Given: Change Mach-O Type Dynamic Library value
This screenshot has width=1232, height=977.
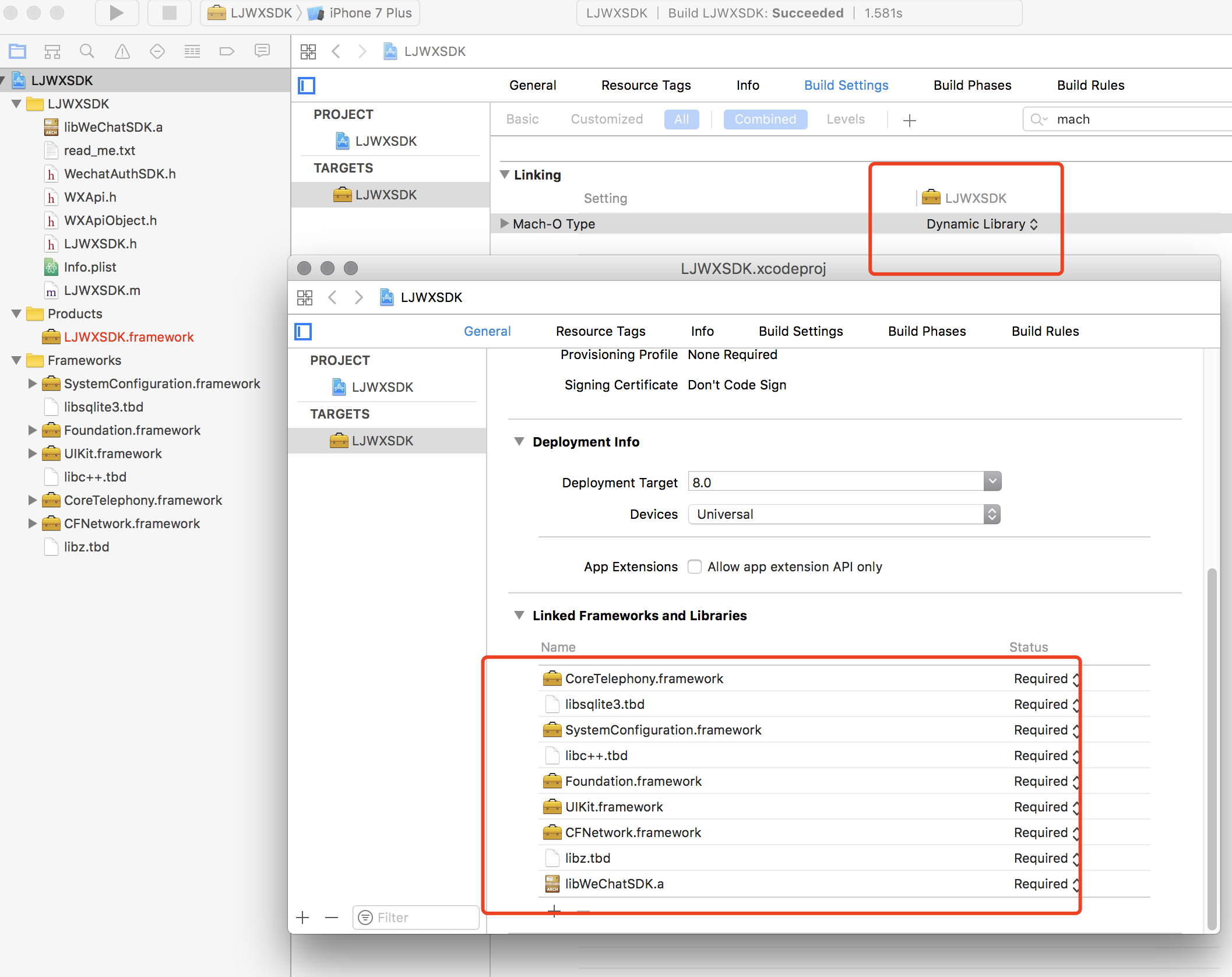Looking at the screenshot, I should (982, 224).
